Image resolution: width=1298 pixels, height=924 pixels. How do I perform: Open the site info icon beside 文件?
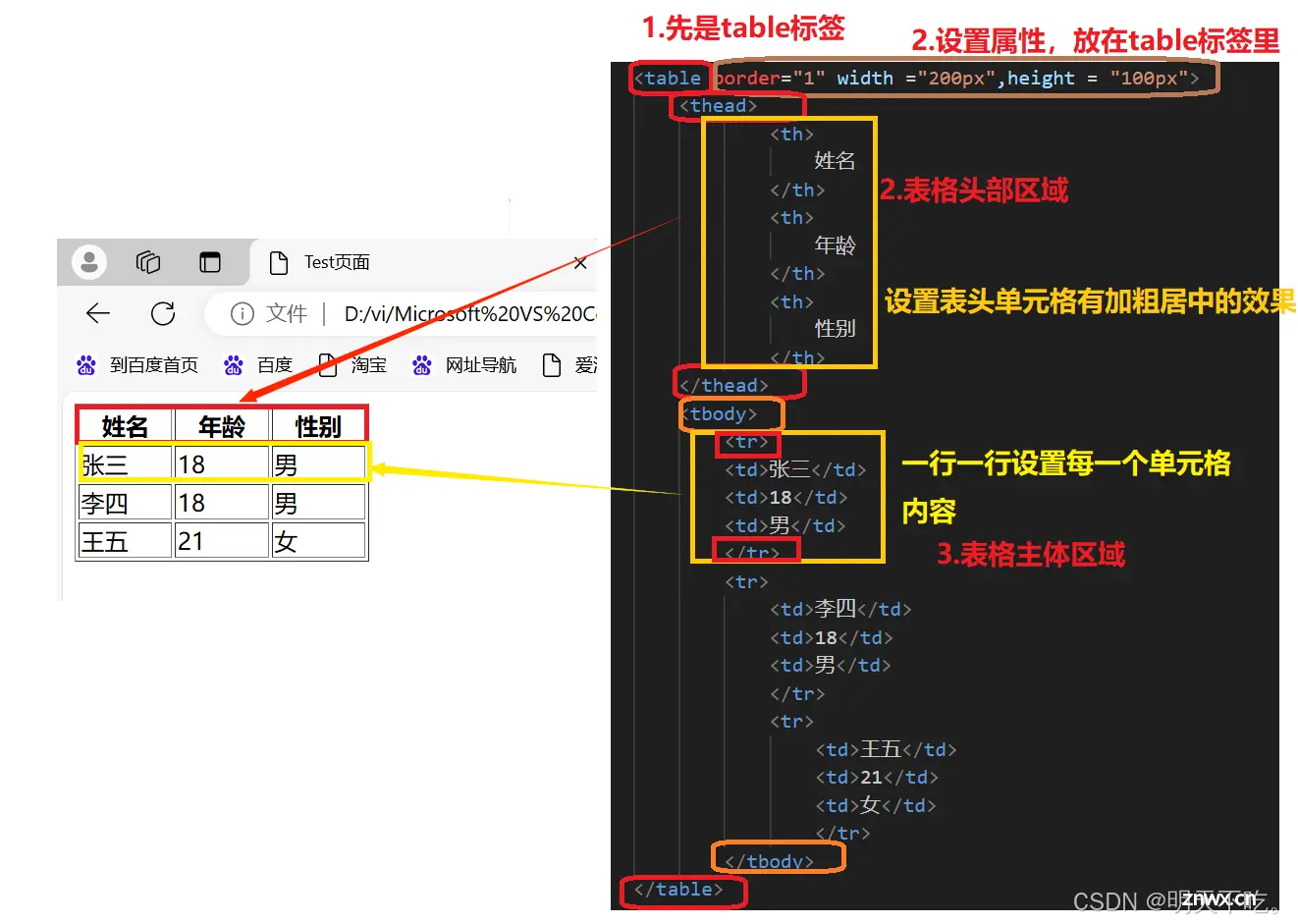(242, 313)
